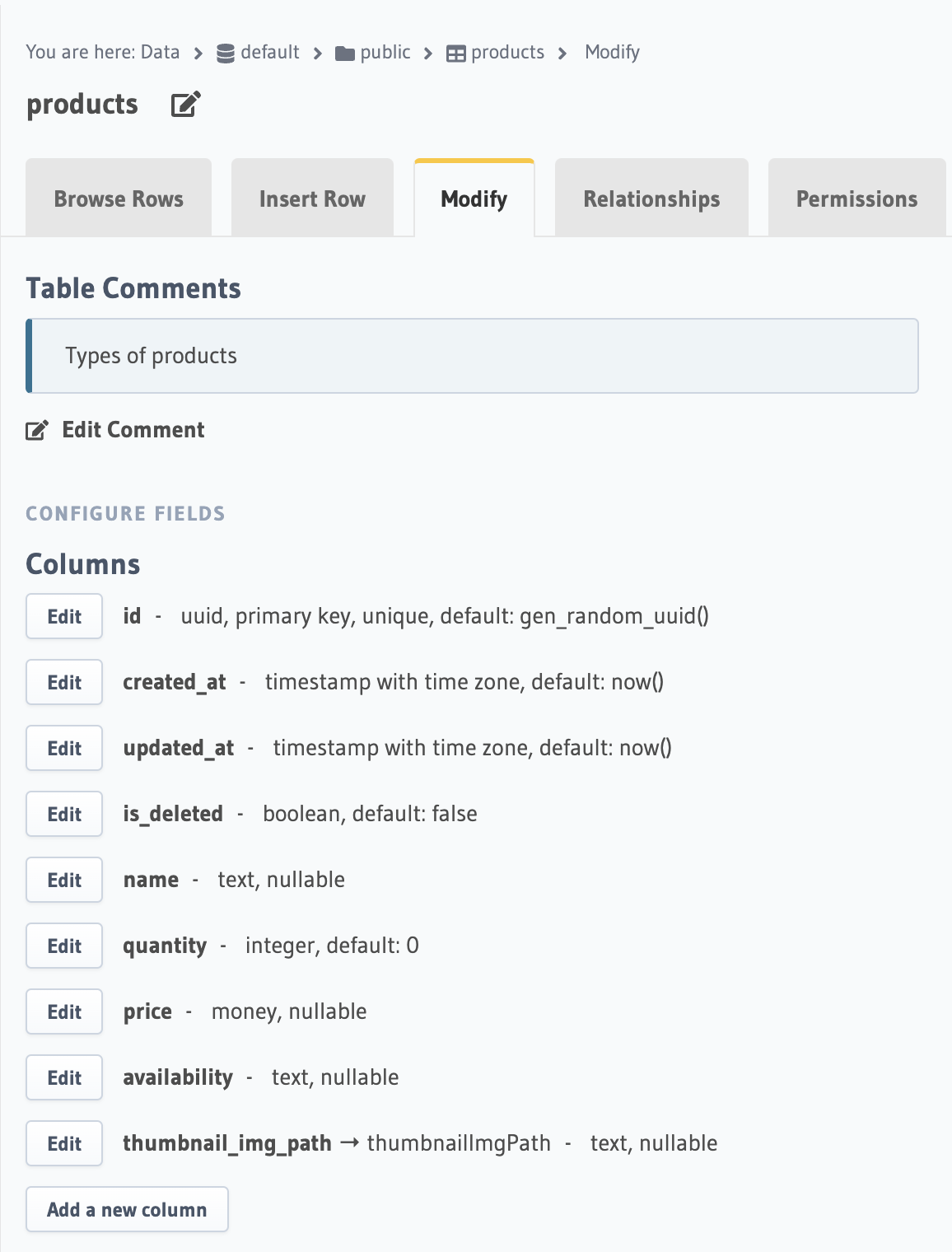Image resolution: width=952 pixels, height=1252 pixels.
Task: Select the Modify tab
Action: coord(474,199)
